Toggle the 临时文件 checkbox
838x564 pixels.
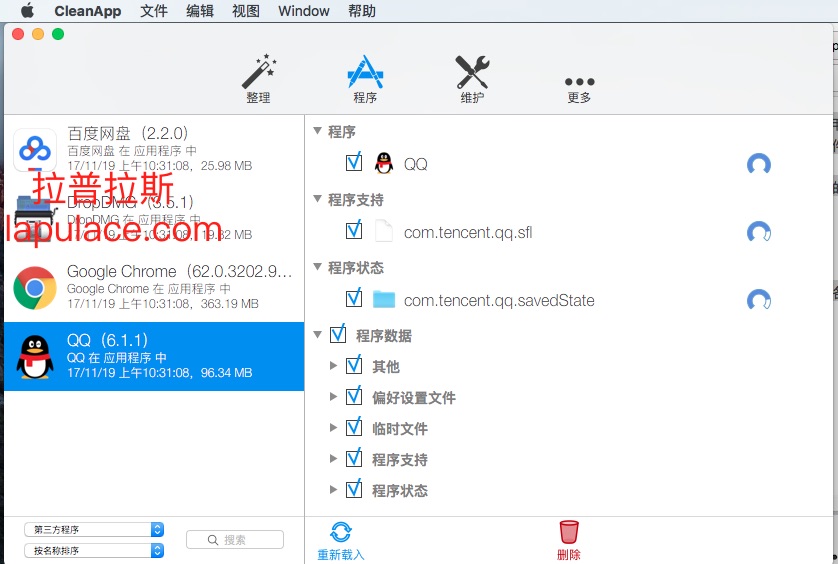pos(354,427)
